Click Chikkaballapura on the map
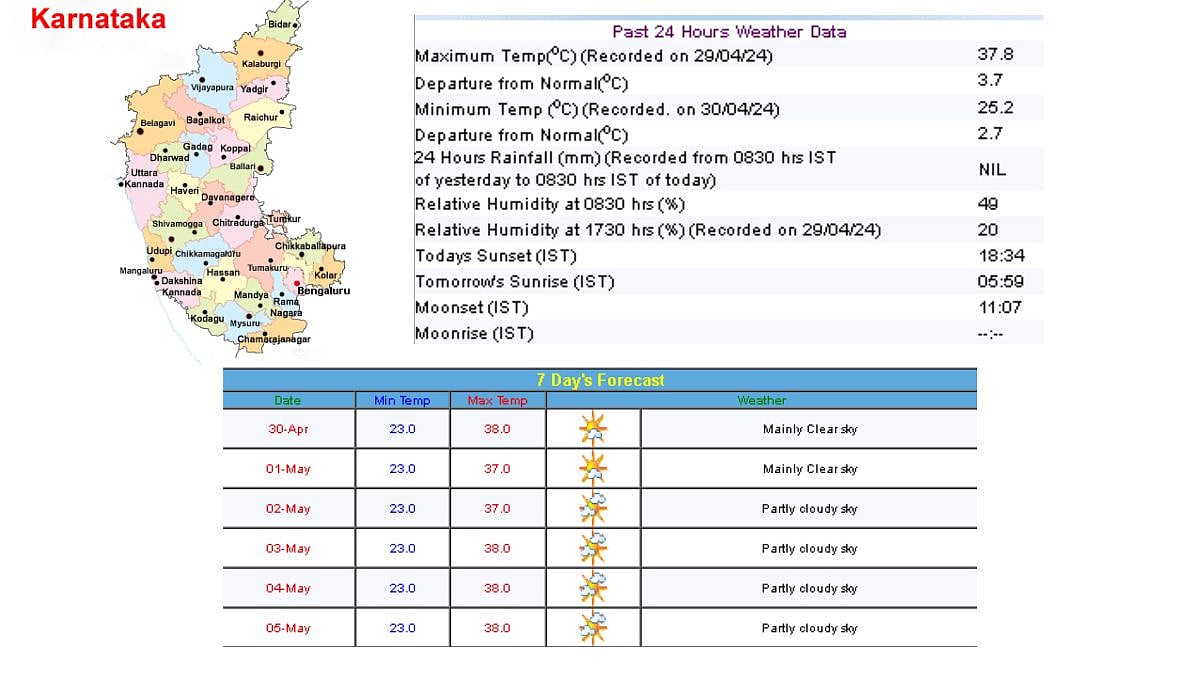 click(x=310, y=246)
